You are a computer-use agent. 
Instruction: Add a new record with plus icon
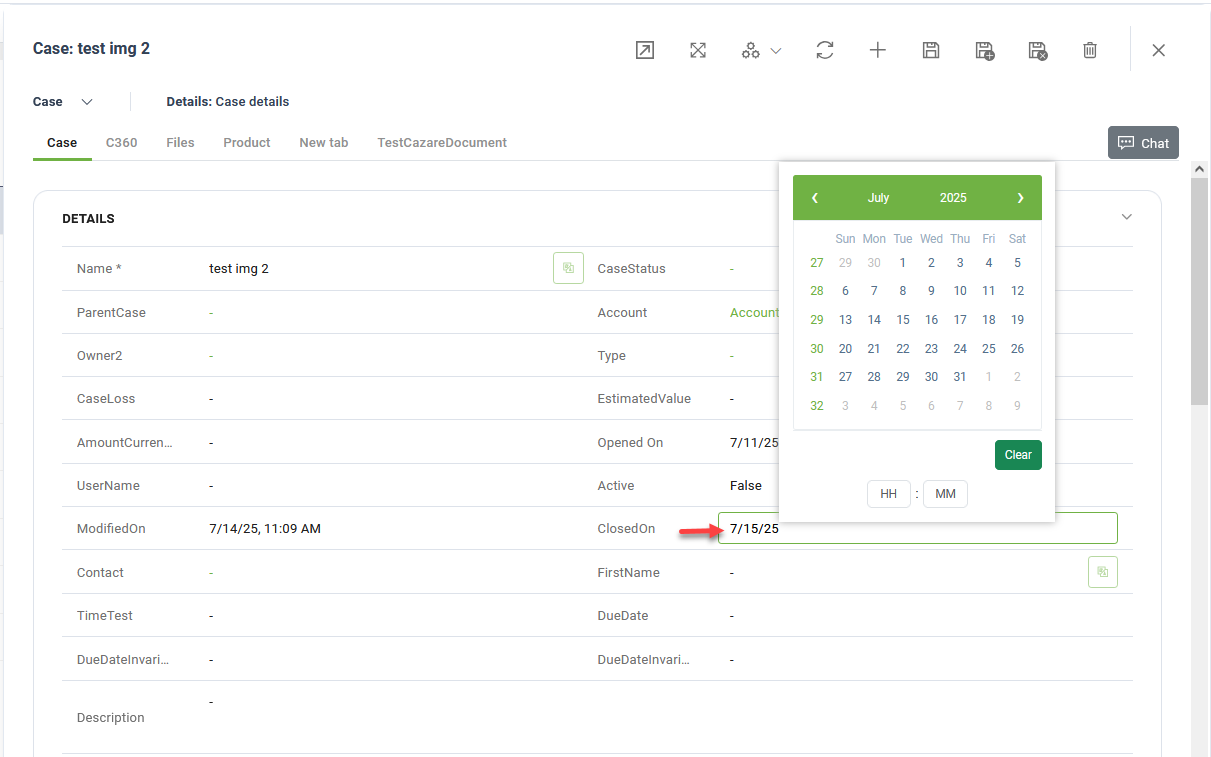click(878, 50)
